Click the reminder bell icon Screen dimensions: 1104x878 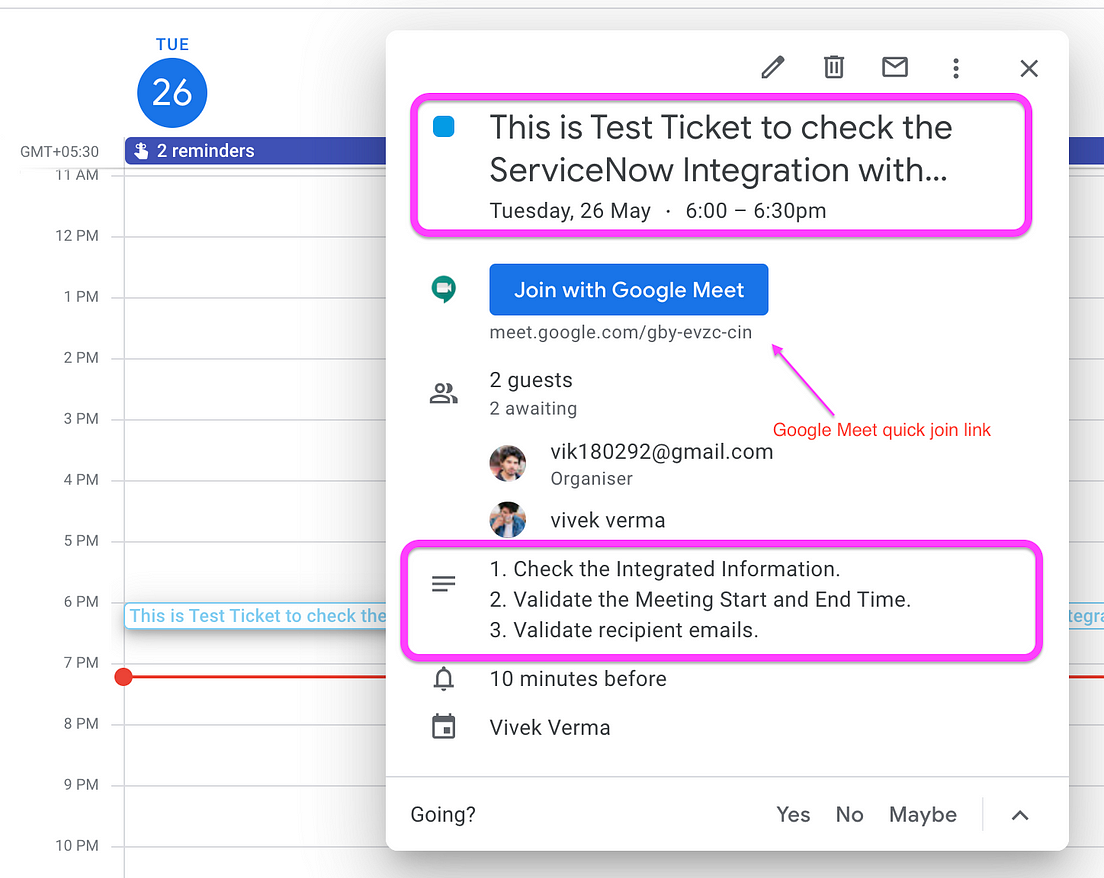444,679
